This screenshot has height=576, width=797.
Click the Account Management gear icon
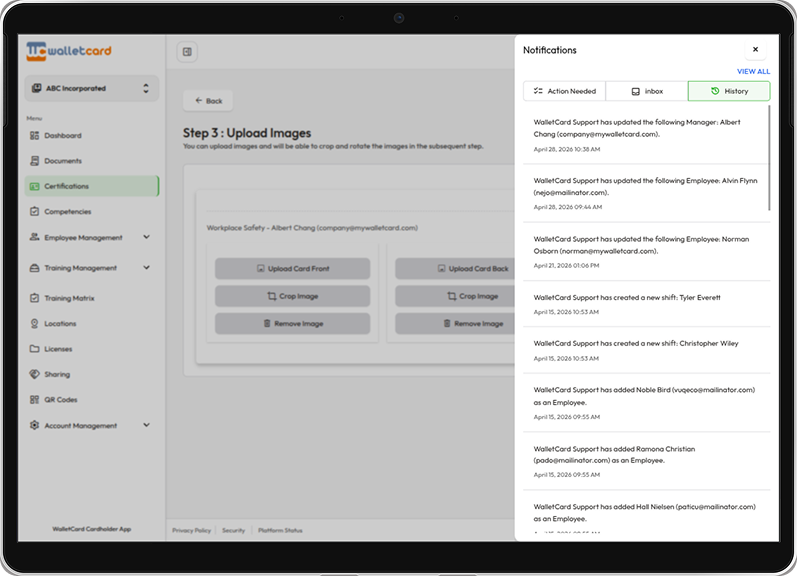tap(34, 425)
